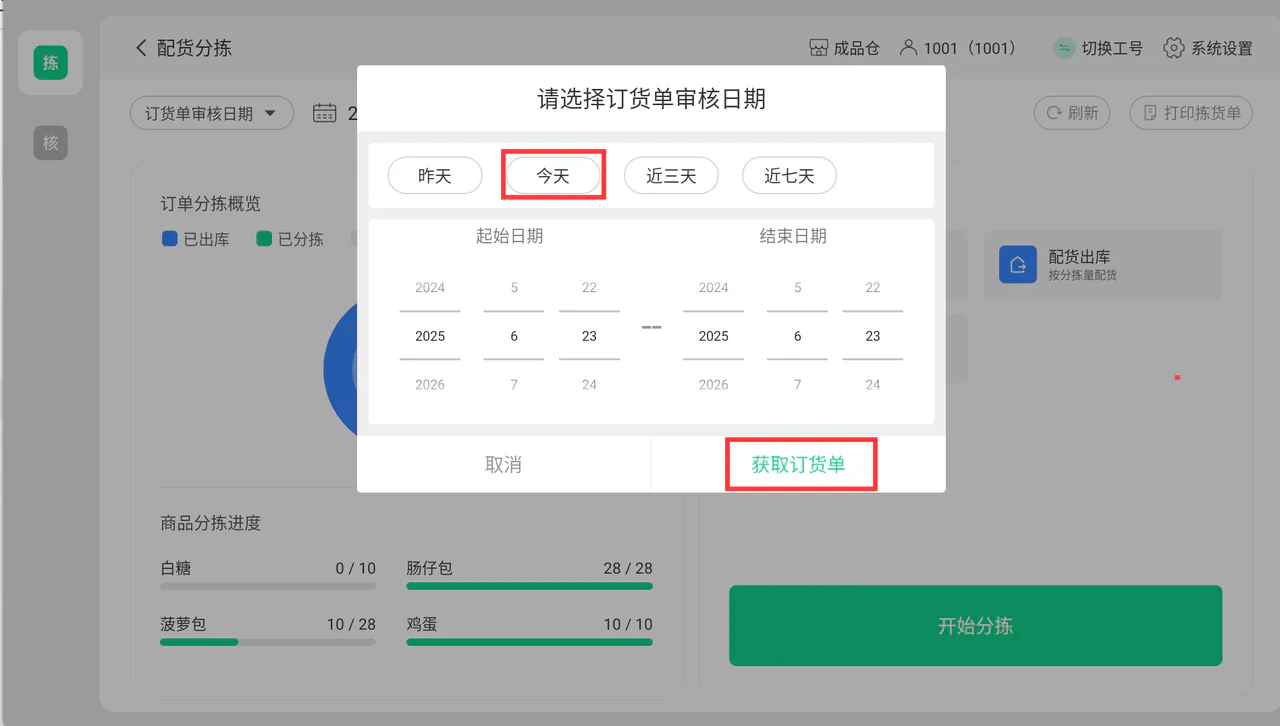Click 获取订货单 to fetch orders

click(798, 465)
